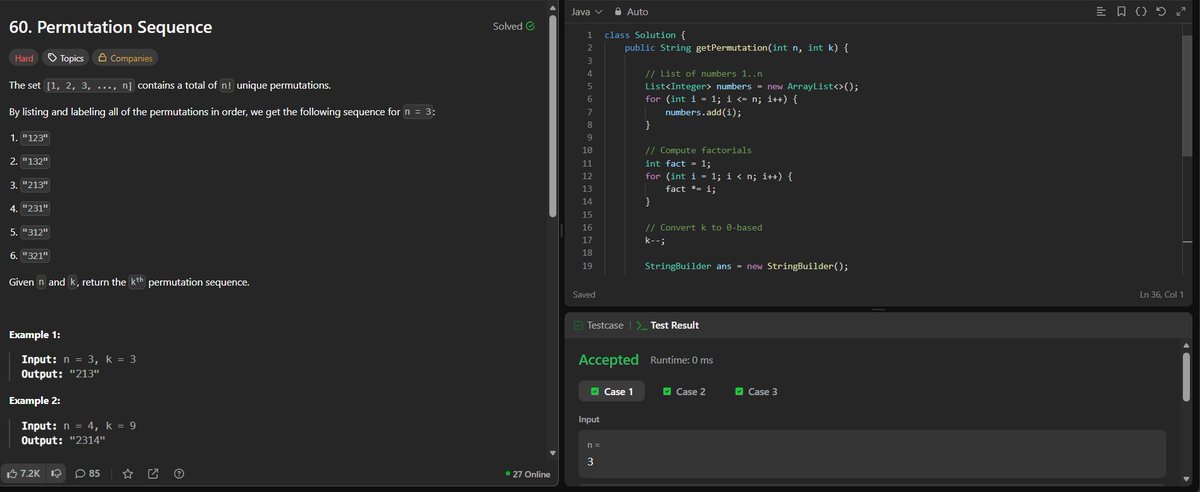The image size is (1200, 492).
Task: Open the 85 comments
Action: tap(87, 473)
